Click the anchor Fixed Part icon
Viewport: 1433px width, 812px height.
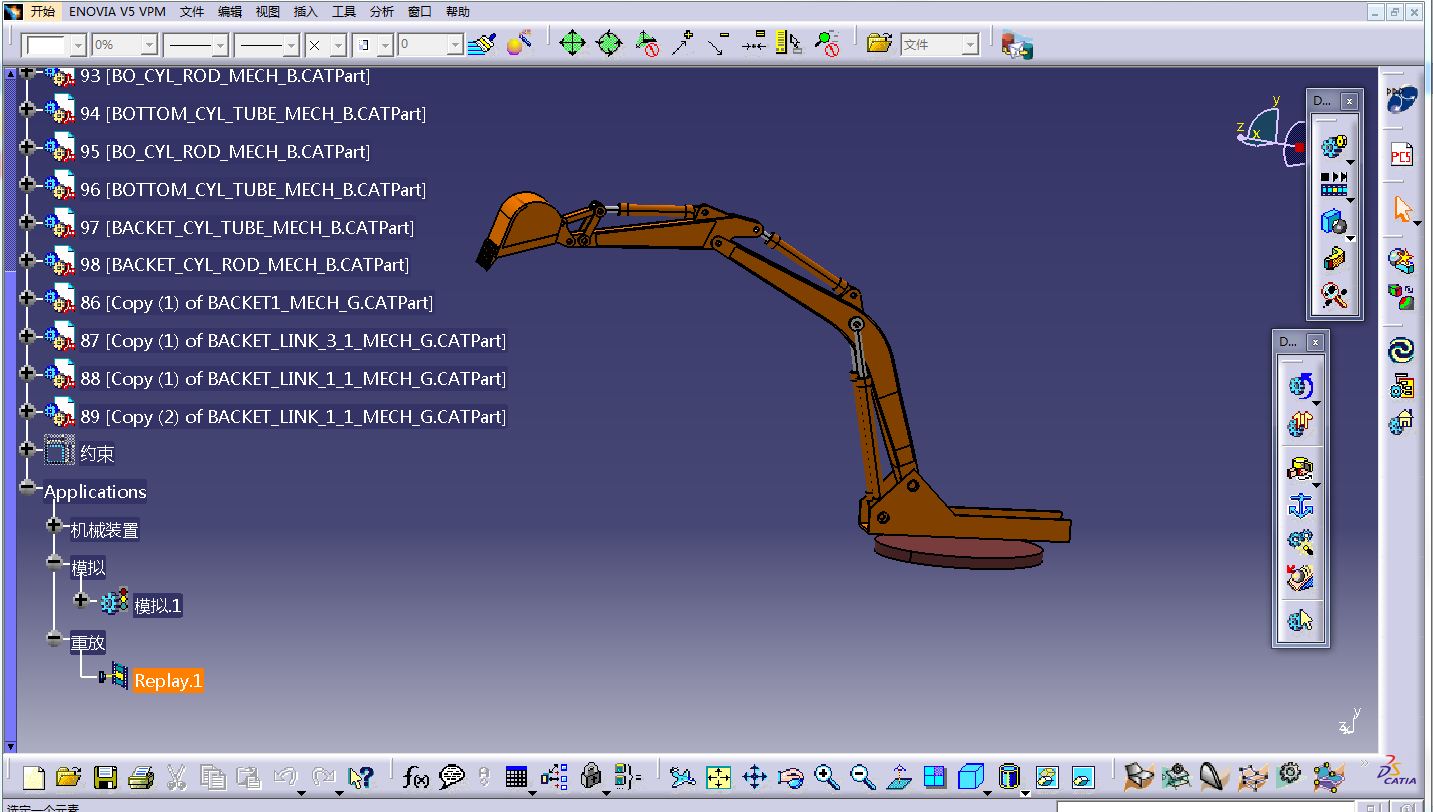click(x=1300, y=507)
